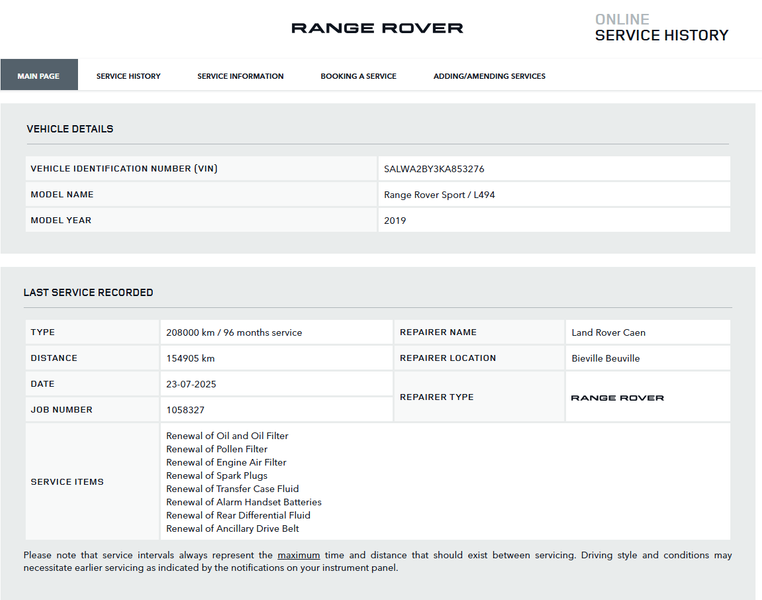The height and width of the screenshot is (600, 762).
Task: Click Renewal of Ancillary Drive Belt item
Action: tap(232, 529)
